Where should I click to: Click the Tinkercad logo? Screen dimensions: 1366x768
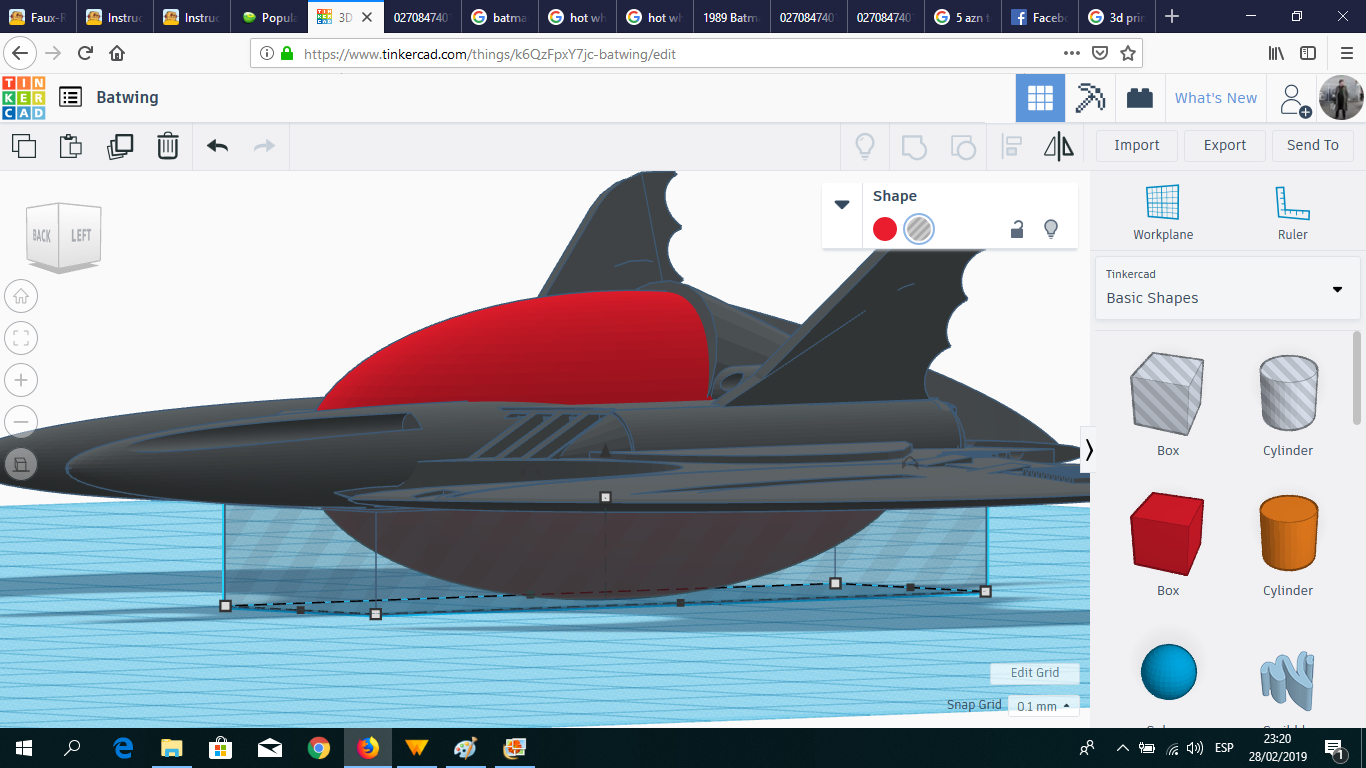(x=23, y=97)
